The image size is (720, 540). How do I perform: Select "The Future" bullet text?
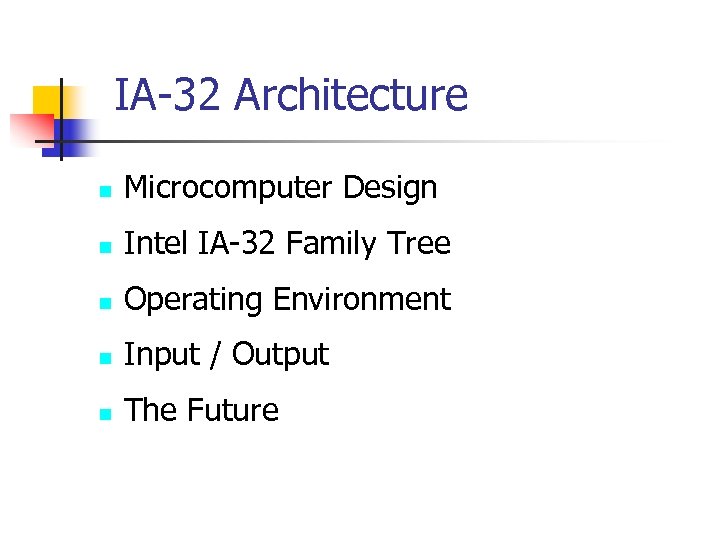tap(201, 411)
